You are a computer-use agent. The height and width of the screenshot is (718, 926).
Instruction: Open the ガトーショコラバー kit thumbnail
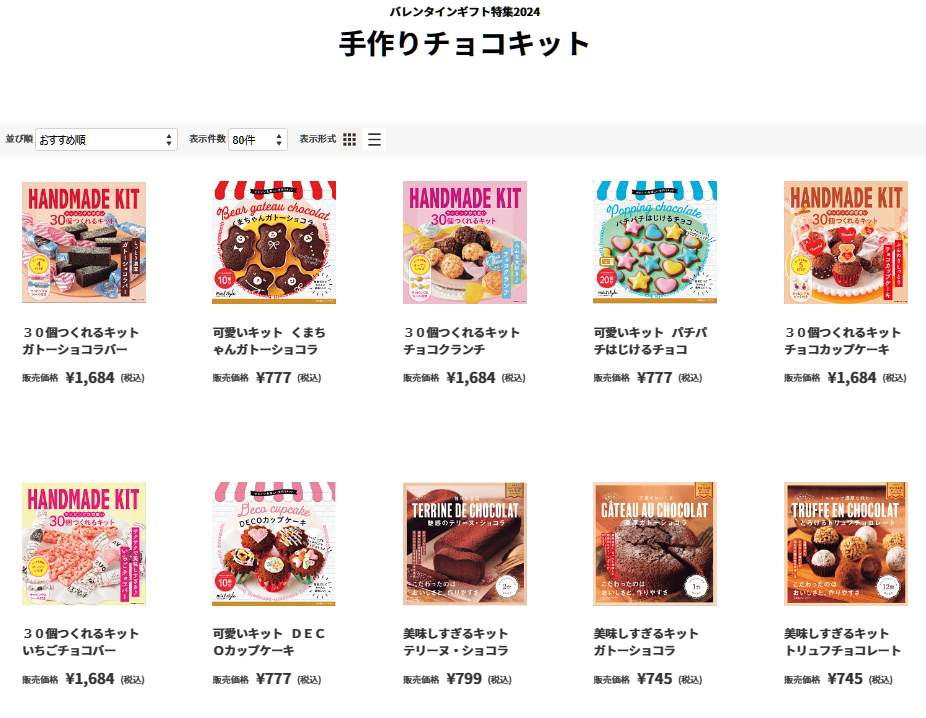84,243
